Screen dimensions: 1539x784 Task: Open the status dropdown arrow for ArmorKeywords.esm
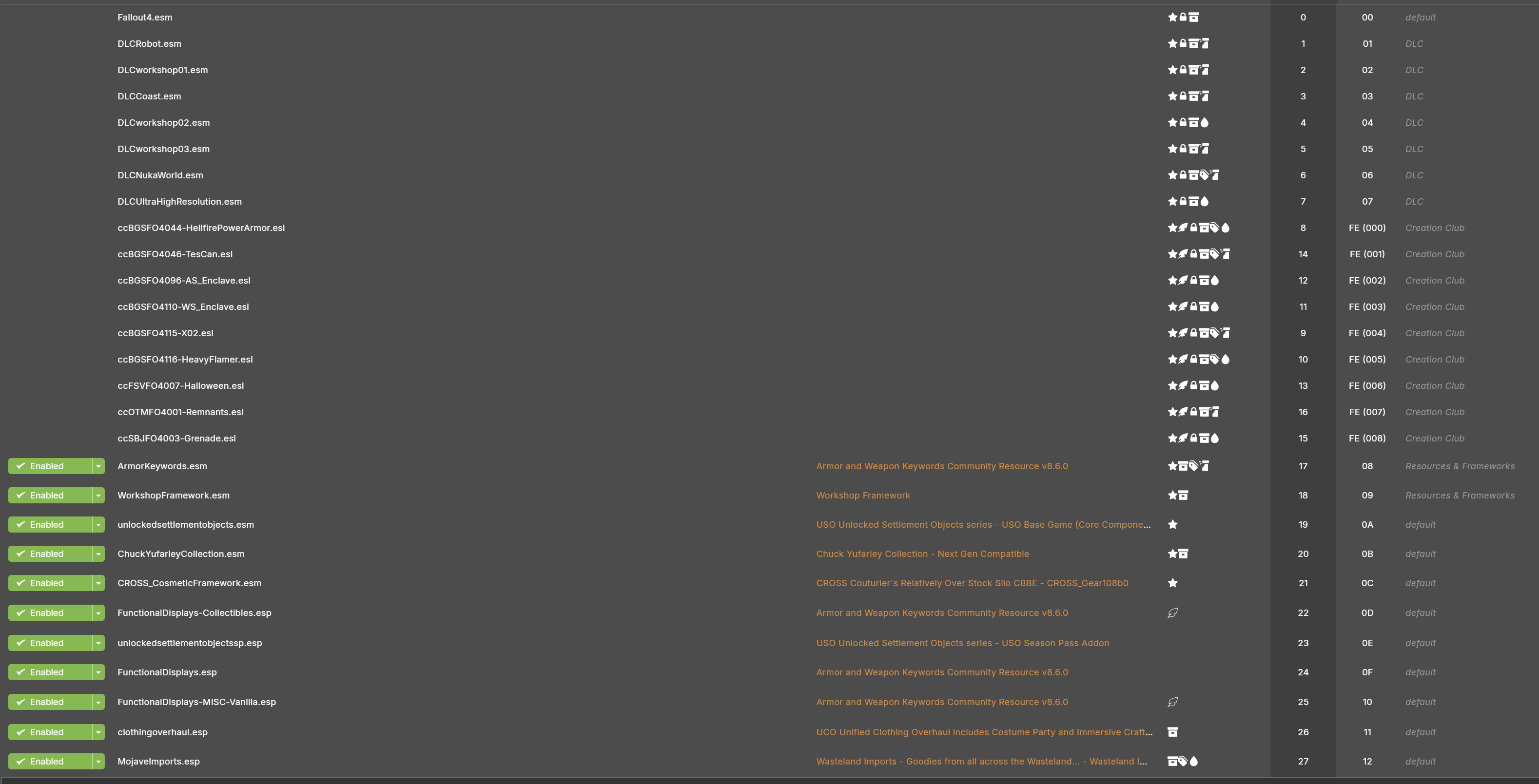coord(98,466)
